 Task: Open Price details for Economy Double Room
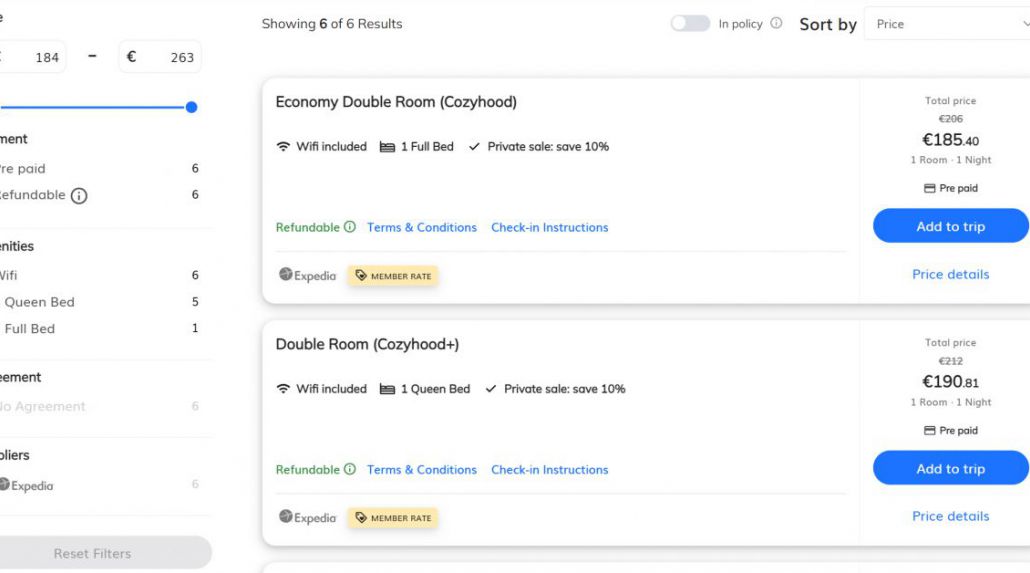pos(950,274)
